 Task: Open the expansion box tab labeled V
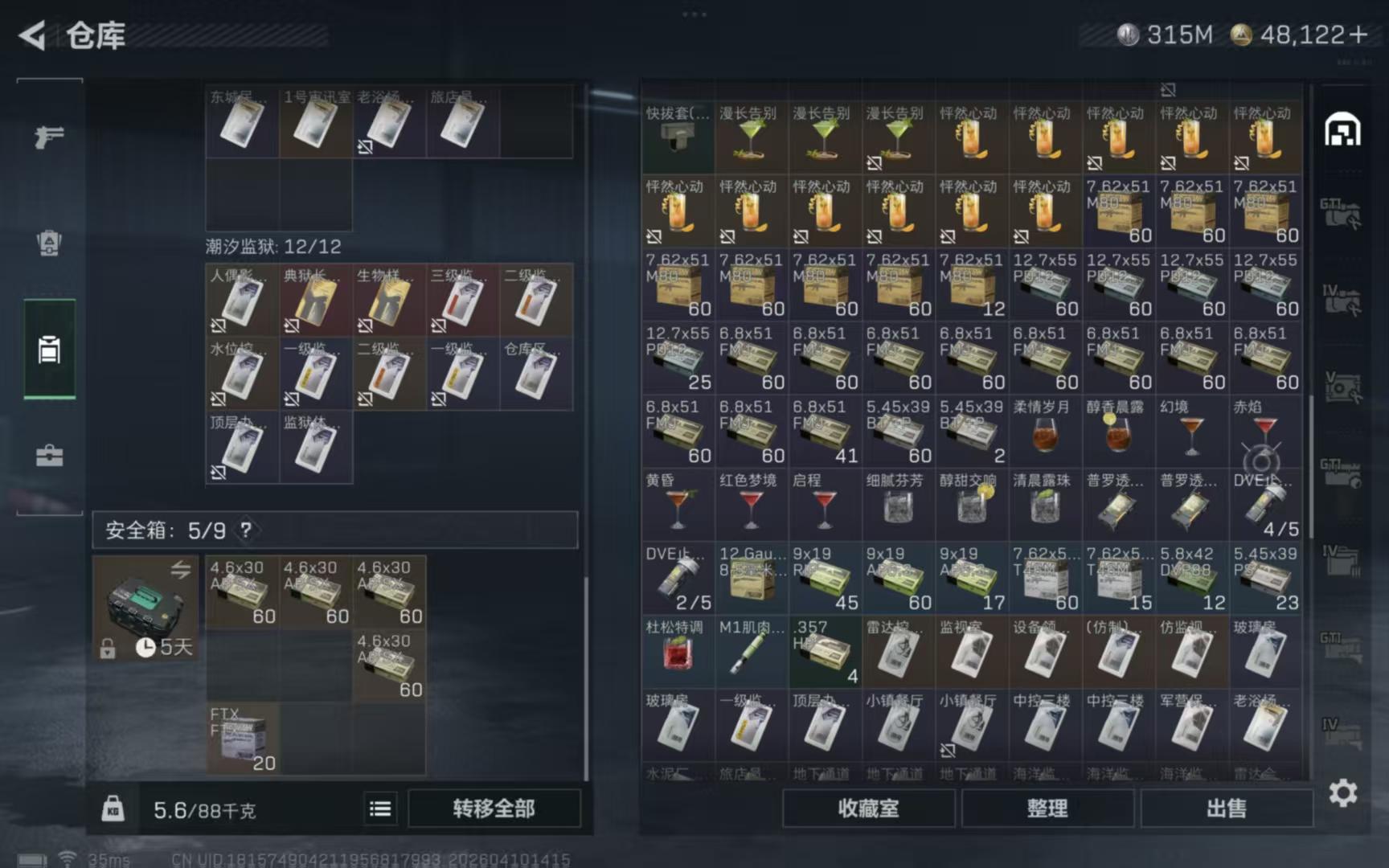pos(1342,387)
